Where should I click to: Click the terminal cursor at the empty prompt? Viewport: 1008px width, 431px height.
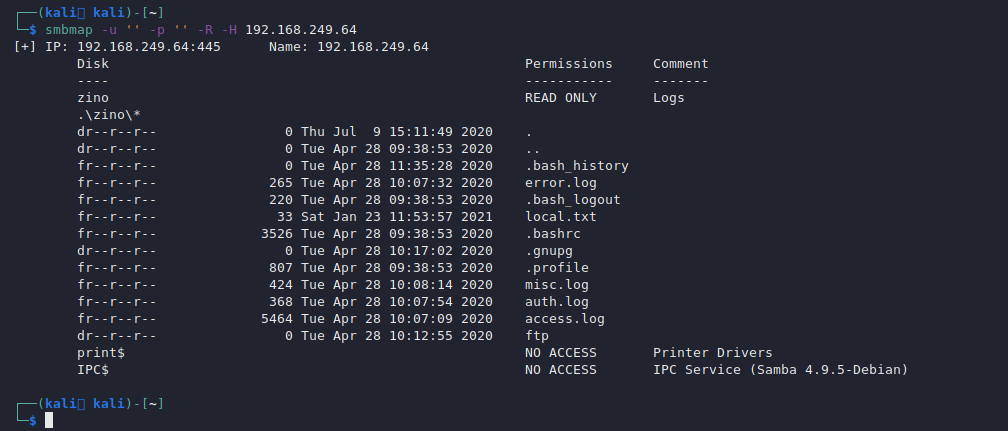[48, 420]
